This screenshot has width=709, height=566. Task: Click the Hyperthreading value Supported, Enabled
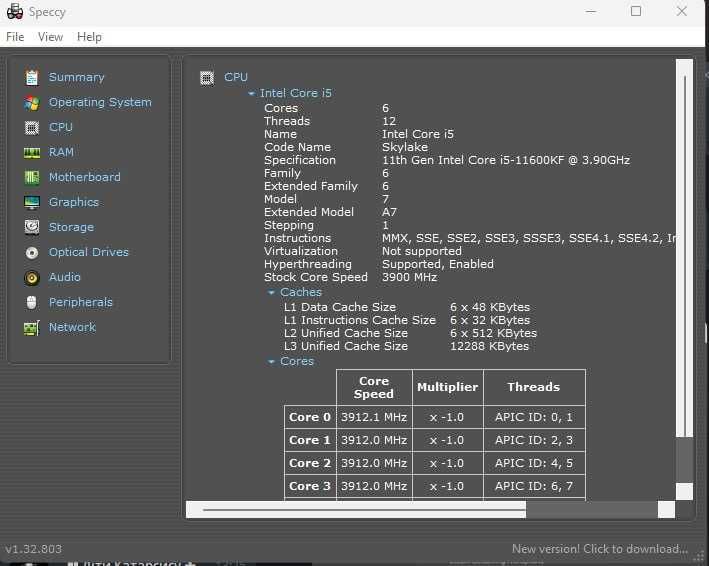pyautogui.click(x=438, y=264)
